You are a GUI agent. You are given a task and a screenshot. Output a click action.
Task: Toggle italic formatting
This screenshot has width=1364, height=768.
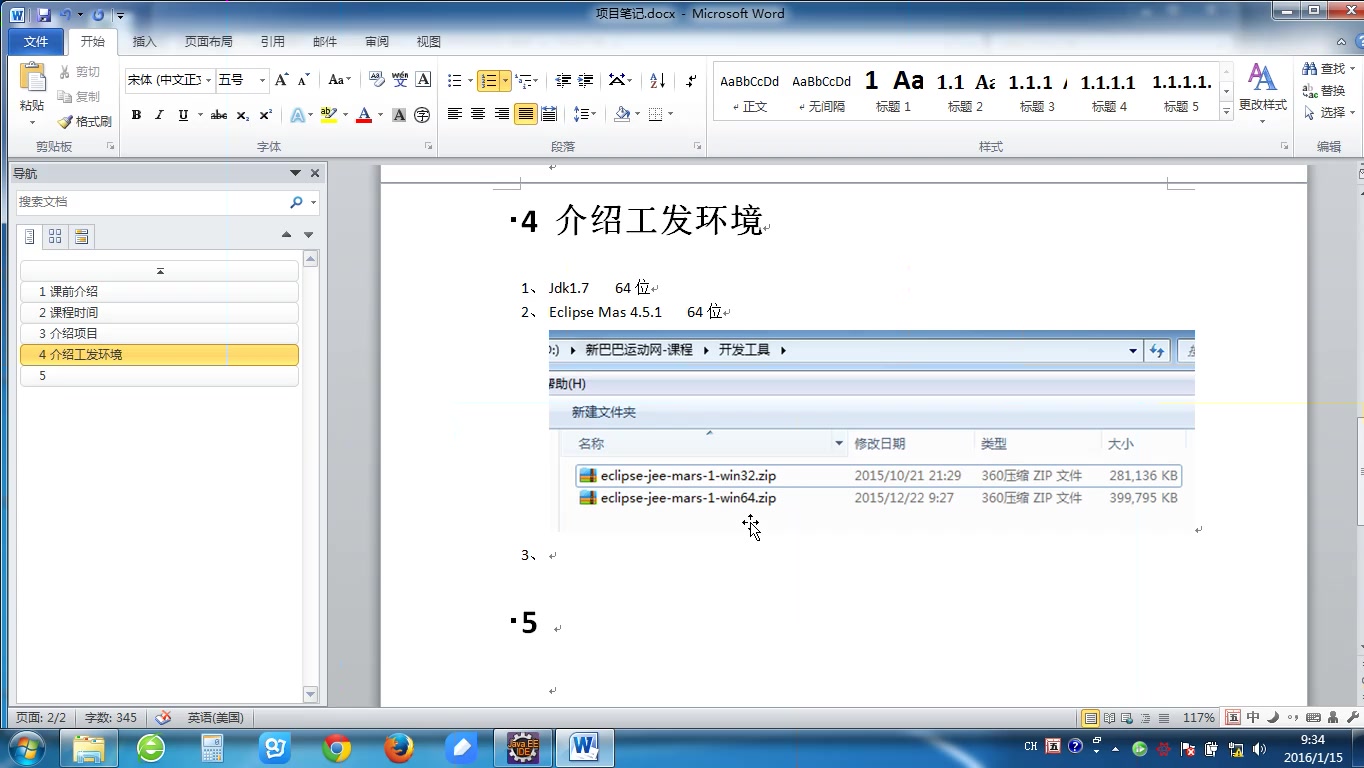pos(159,115)
